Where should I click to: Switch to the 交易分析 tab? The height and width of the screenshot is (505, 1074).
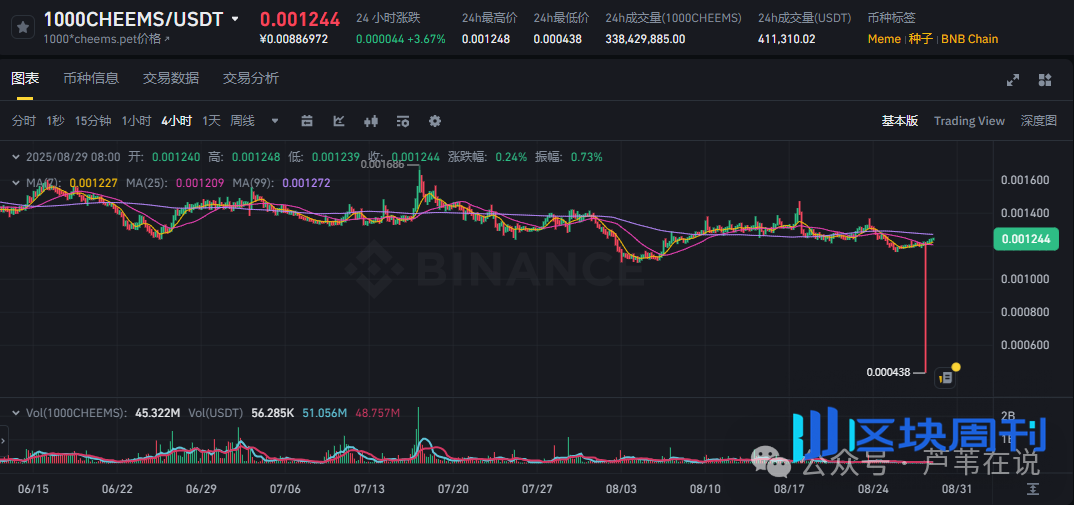pyautogui.click(x=251, y=78)
